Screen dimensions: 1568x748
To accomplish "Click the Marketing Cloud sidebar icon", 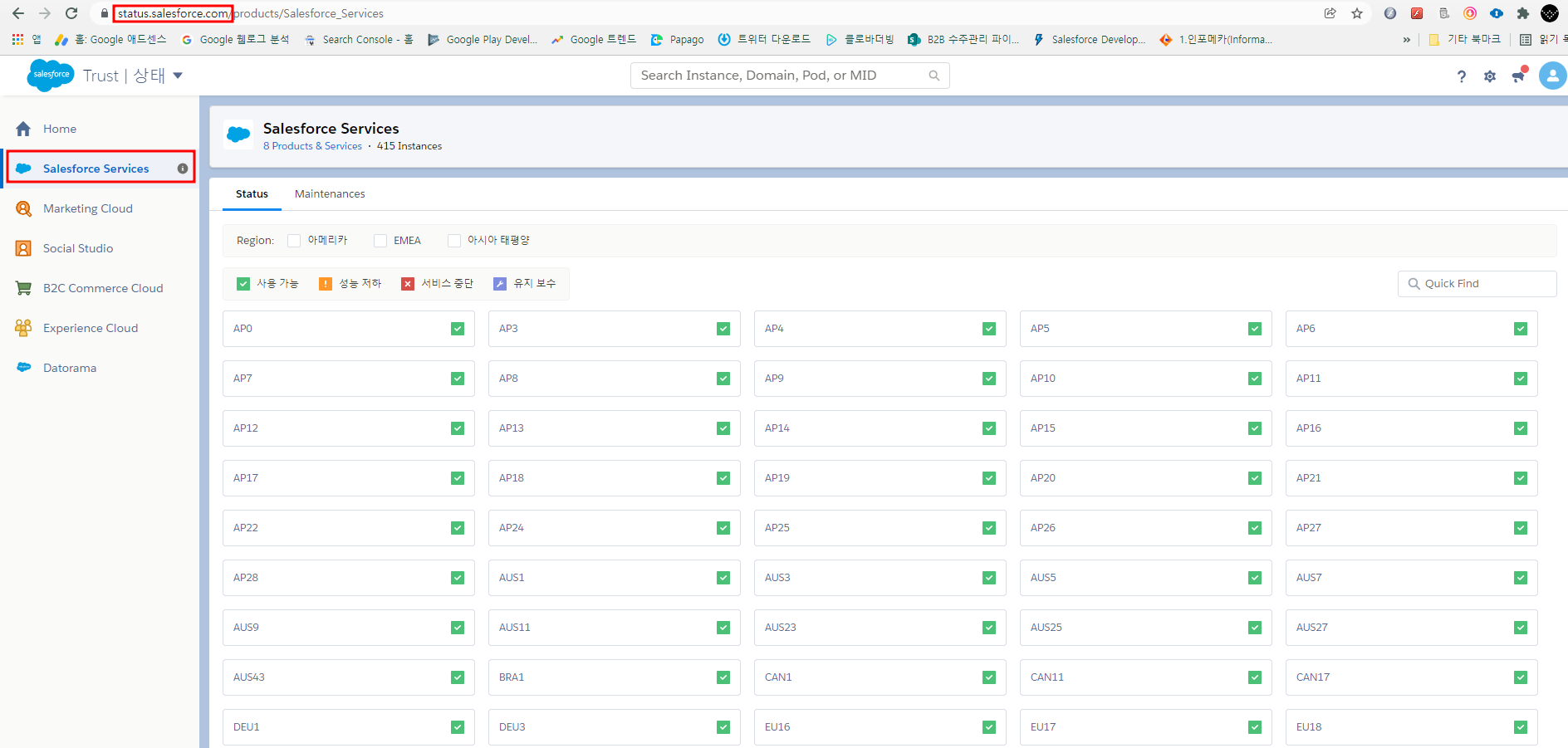I will tap(23, 208).
